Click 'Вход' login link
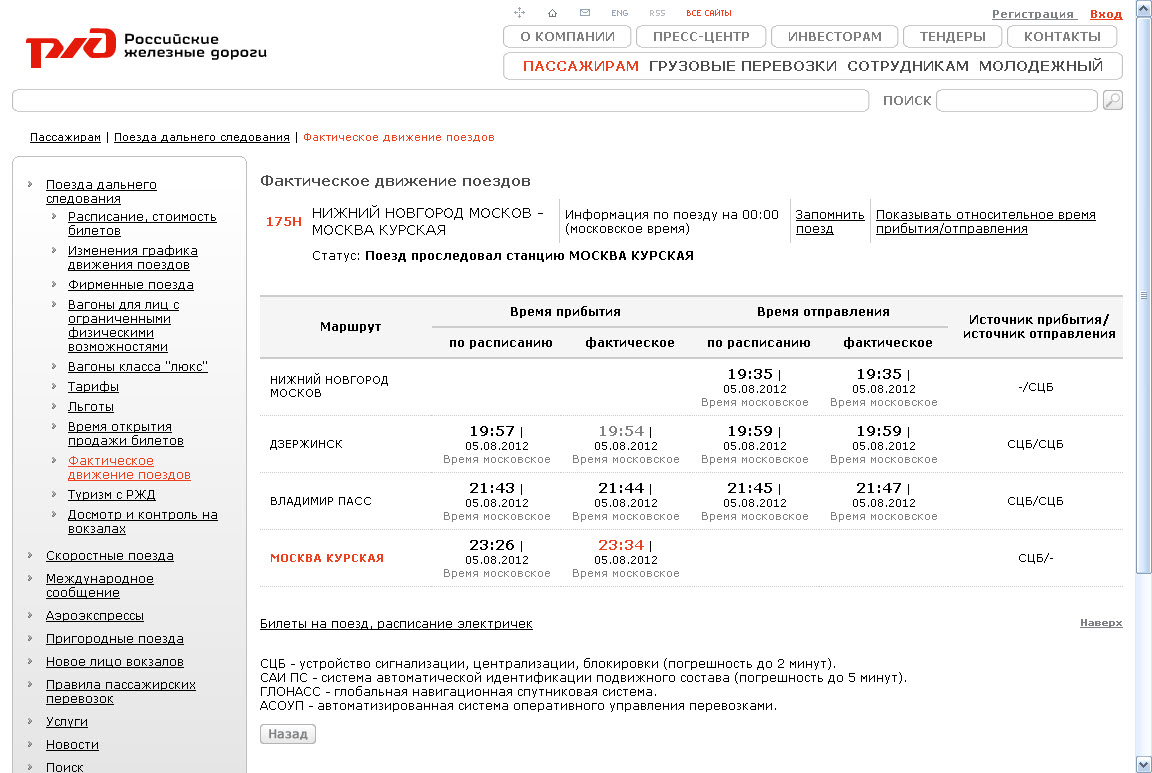The image size is (1152, 773). click(1106, 14)
